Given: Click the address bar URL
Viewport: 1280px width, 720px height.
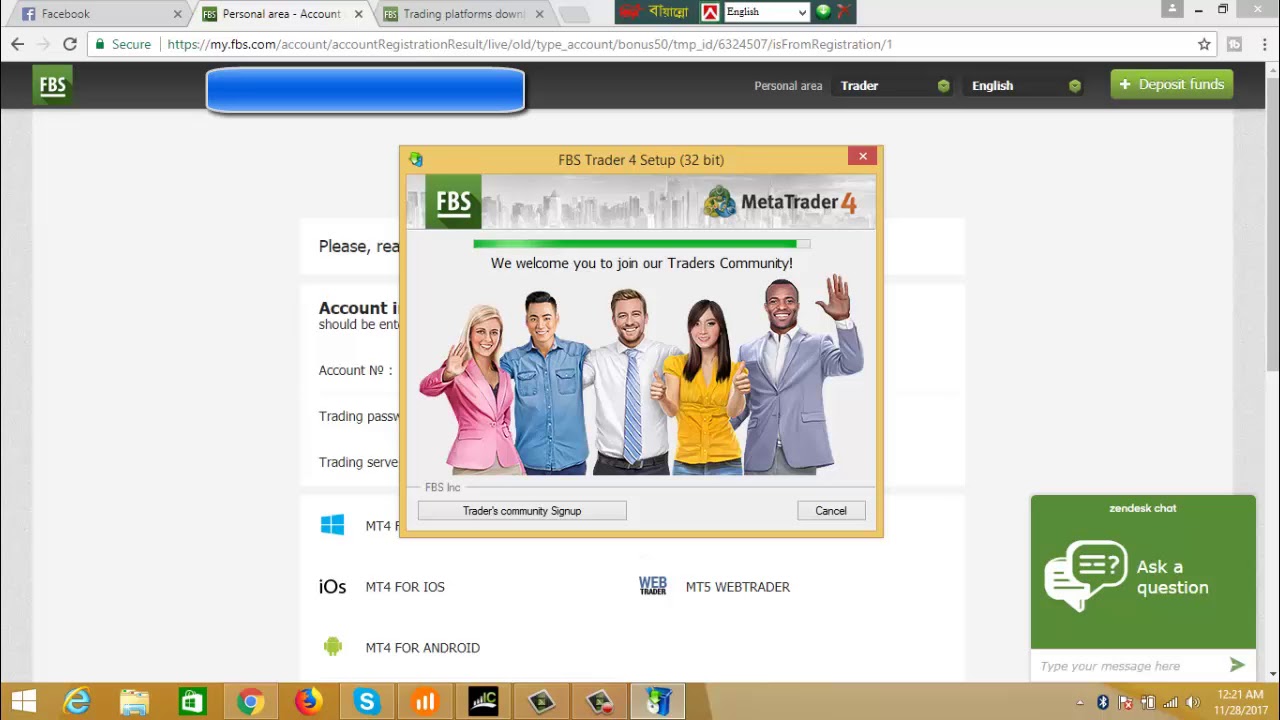Looking at the screenshot, I should 529,44.
